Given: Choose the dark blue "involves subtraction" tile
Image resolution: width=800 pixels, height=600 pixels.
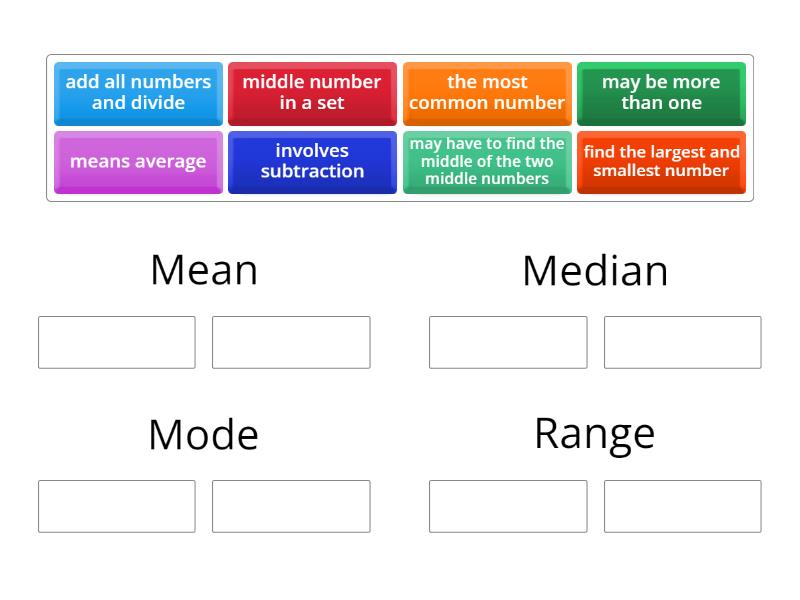Looking at the screenshot, I should coord(312,162).
